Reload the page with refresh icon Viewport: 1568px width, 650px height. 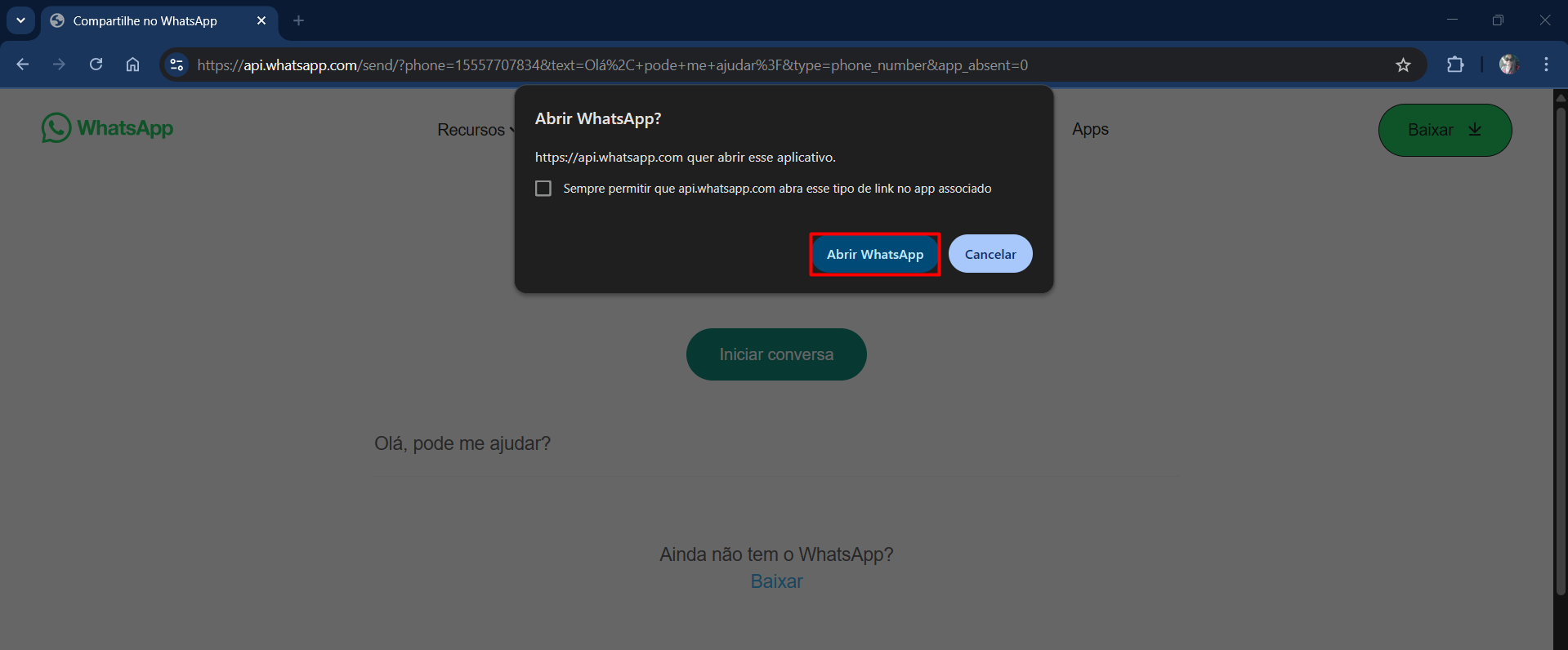[x=96, y=65]
